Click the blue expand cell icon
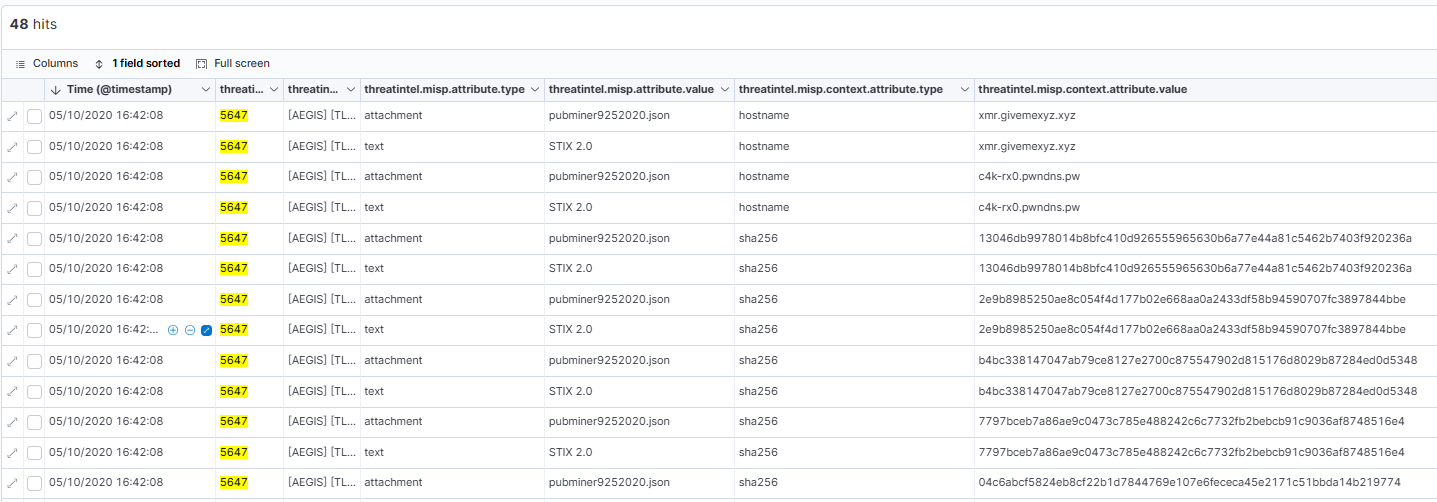 click(206, 330)
